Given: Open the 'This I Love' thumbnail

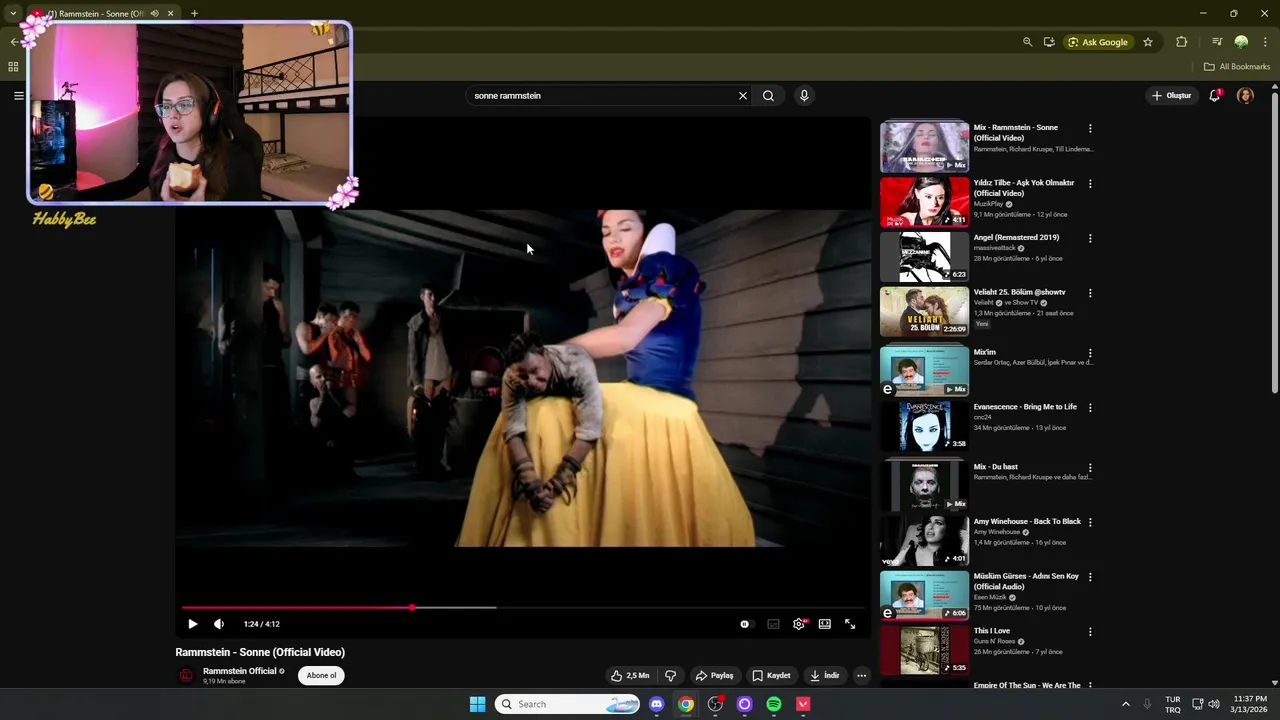Looking at the screenshot, I should coord(925,649).
